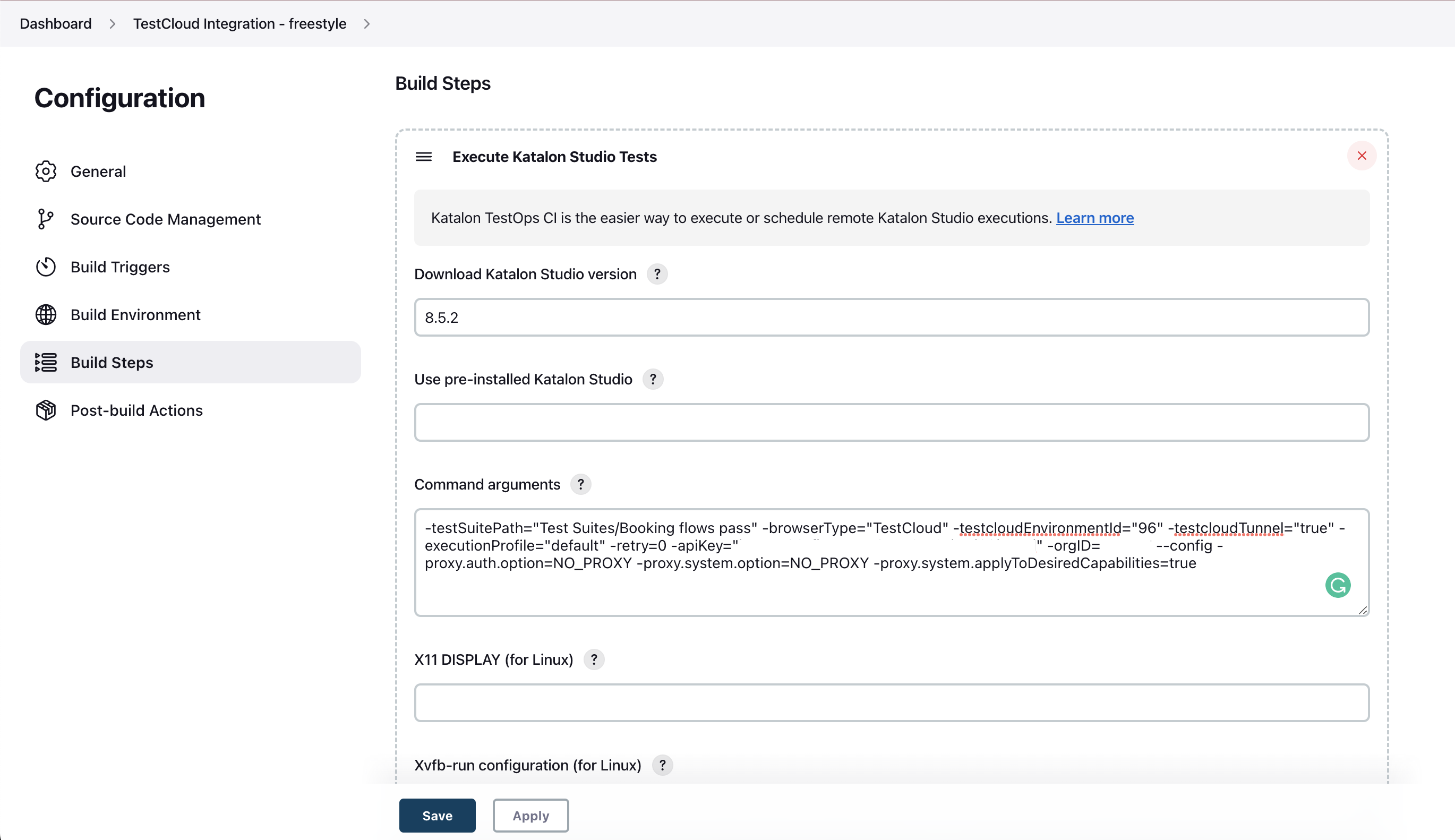Click help beside Use pre-installed Katalon Studio

[653, 379]
